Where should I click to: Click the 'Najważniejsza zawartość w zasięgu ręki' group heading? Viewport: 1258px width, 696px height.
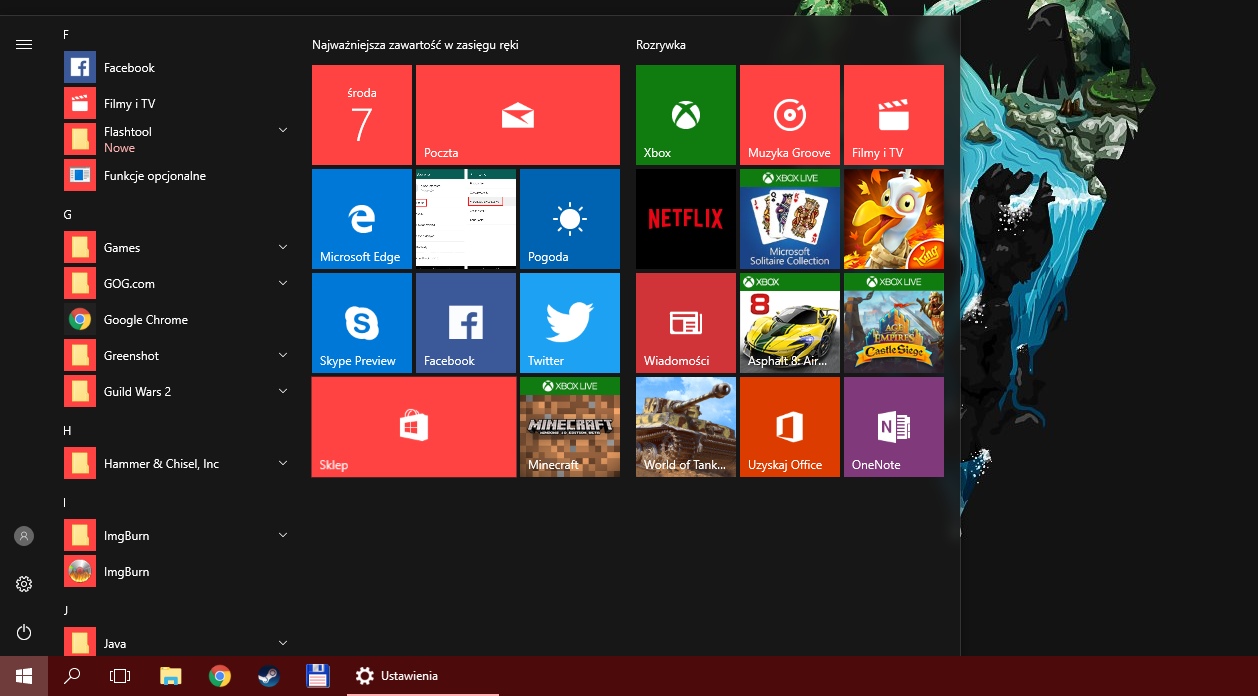click(x=415, y=45)
